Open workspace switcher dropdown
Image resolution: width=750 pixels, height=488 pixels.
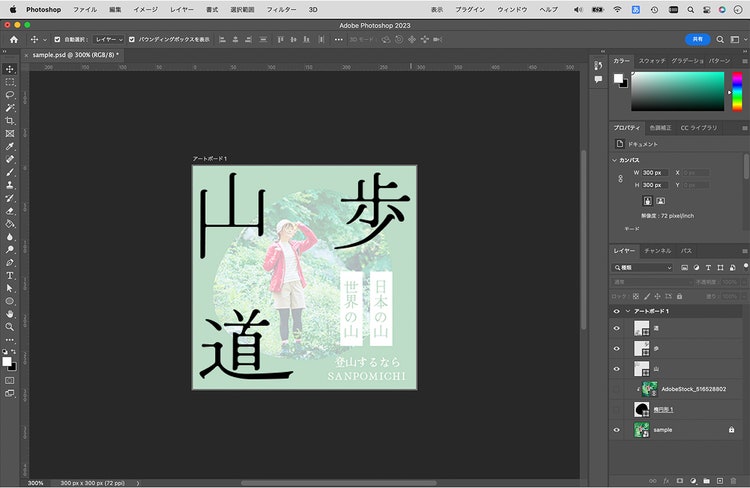point(737,40)
